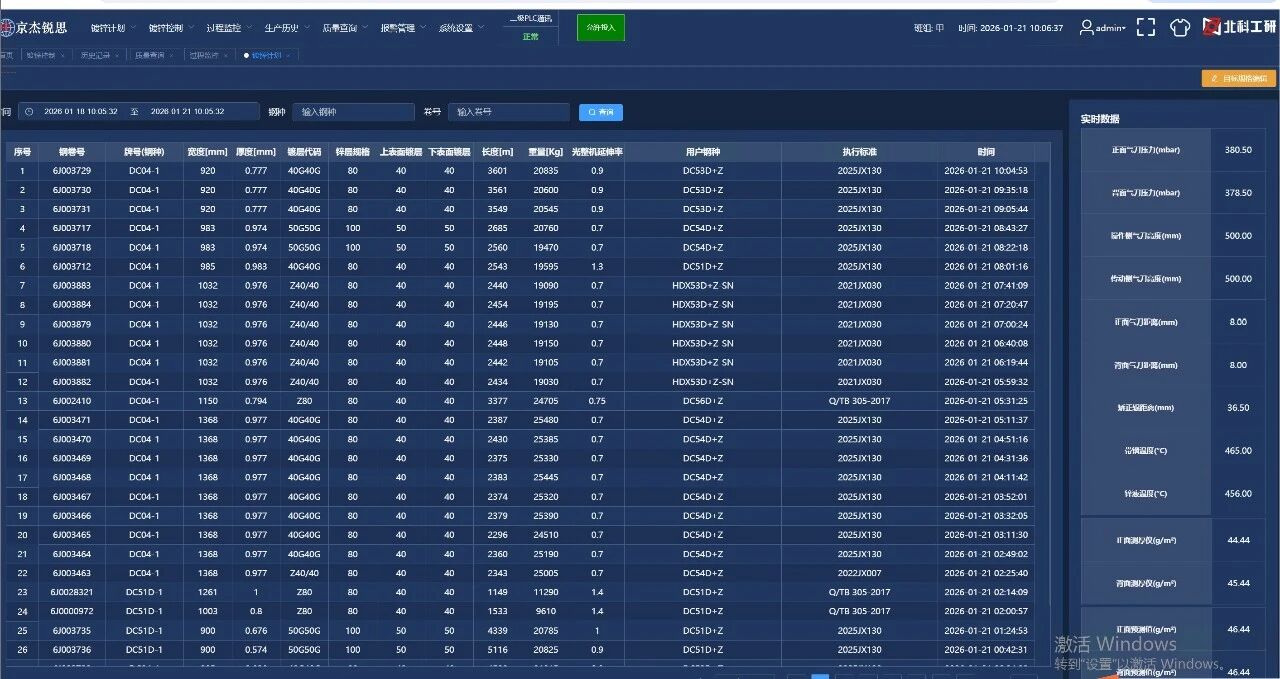Expand the 生产历史 menu
1280x679 pixels.
[x=286, y=28]
